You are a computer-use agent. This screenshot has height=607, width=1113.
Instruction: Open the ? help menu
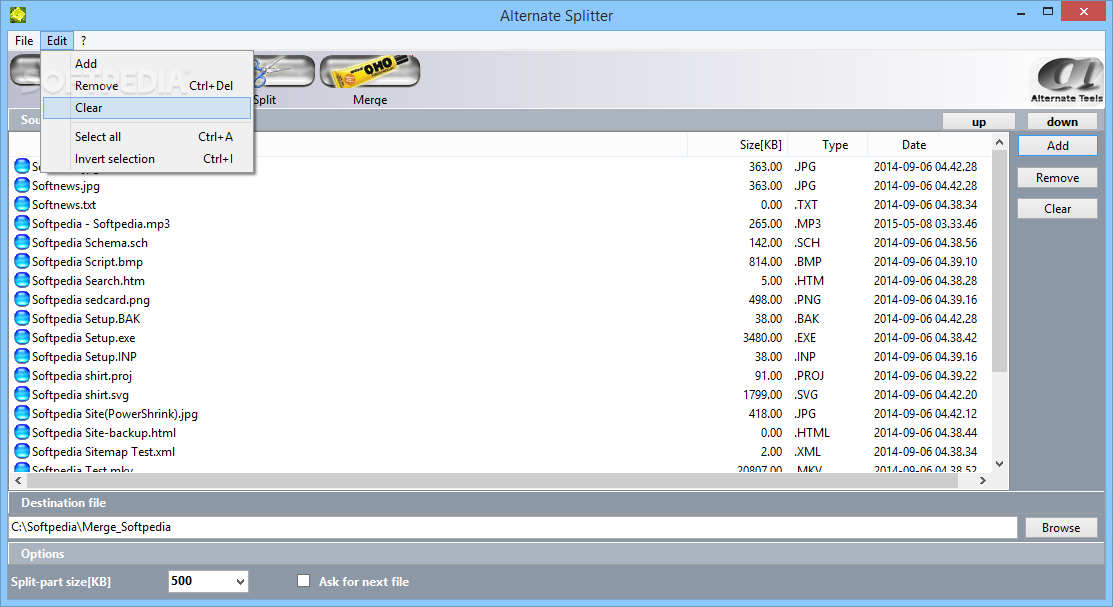(83, 40)
